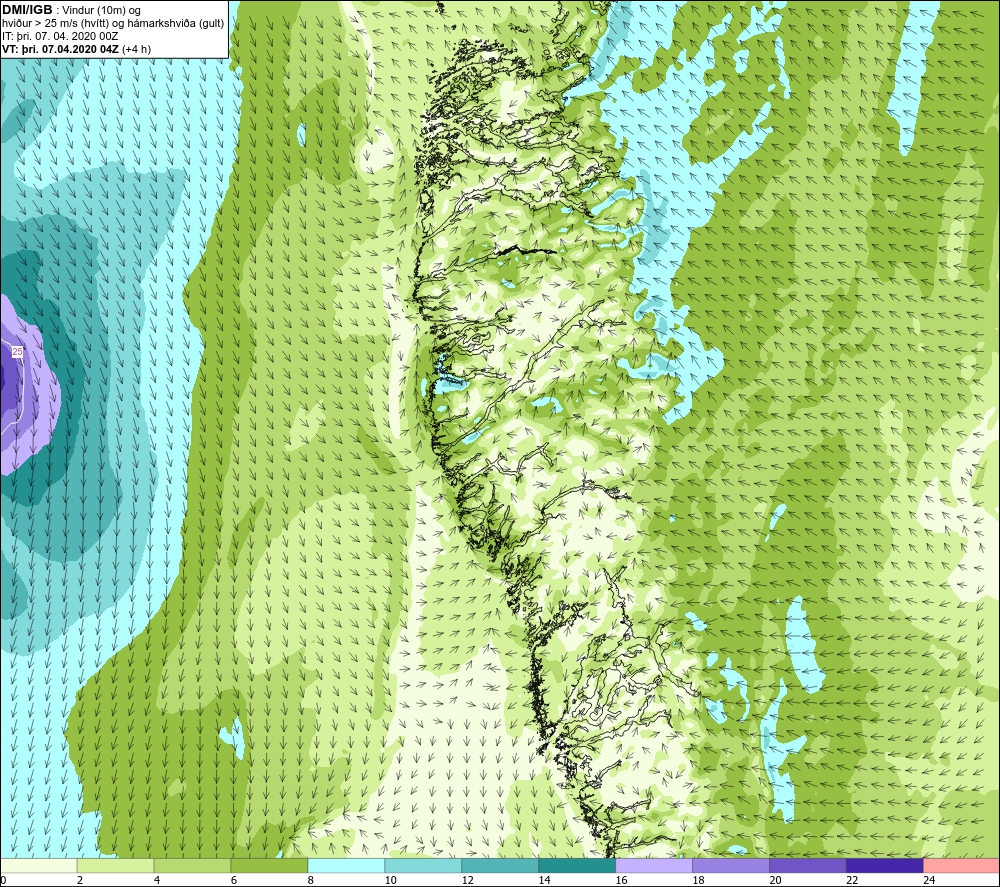Click the 'DMI/IGB' title text
This screenshot has height=887, width=1000.
(x=27, y=10)
